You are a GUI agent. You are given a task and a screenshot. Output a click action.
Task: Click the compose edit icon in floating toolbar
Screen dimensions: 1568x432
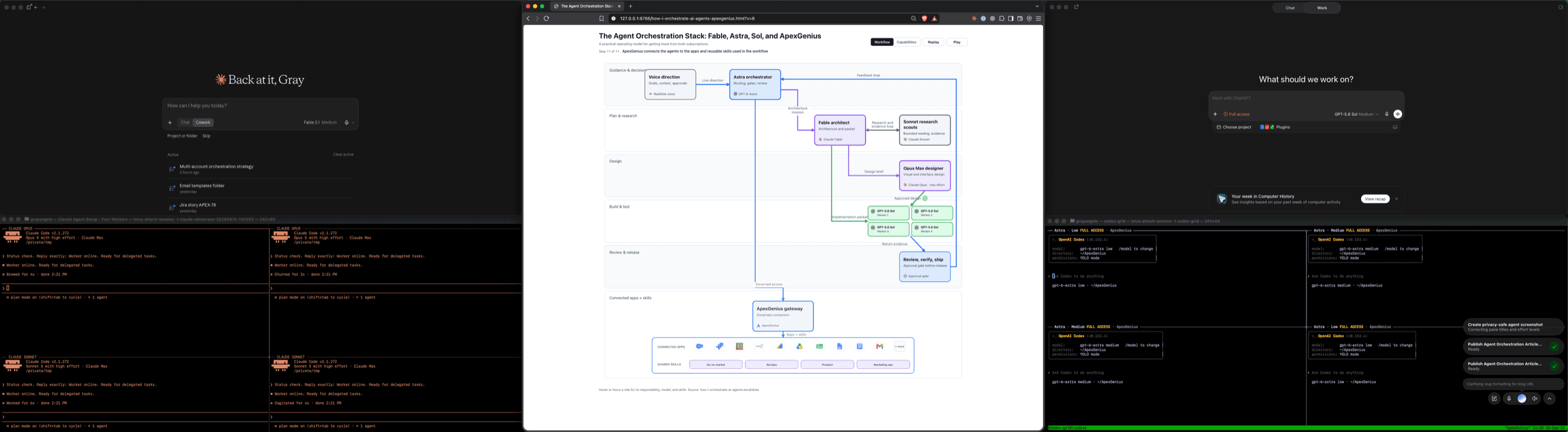(x=1494, y=399)
